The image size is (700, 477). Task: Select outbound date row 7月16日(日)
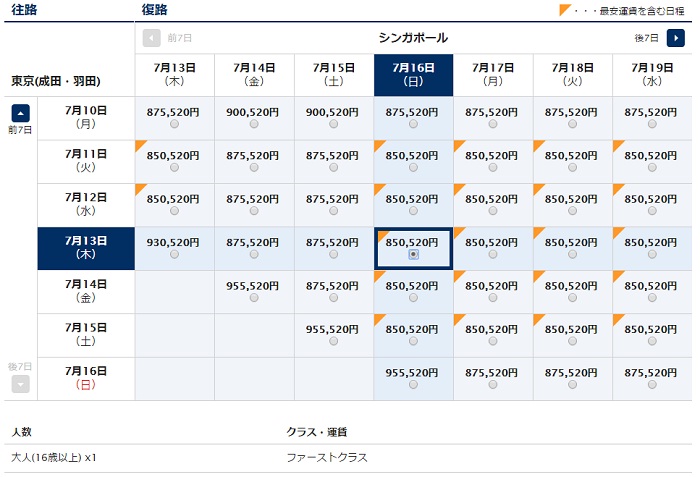click(86, 378)
